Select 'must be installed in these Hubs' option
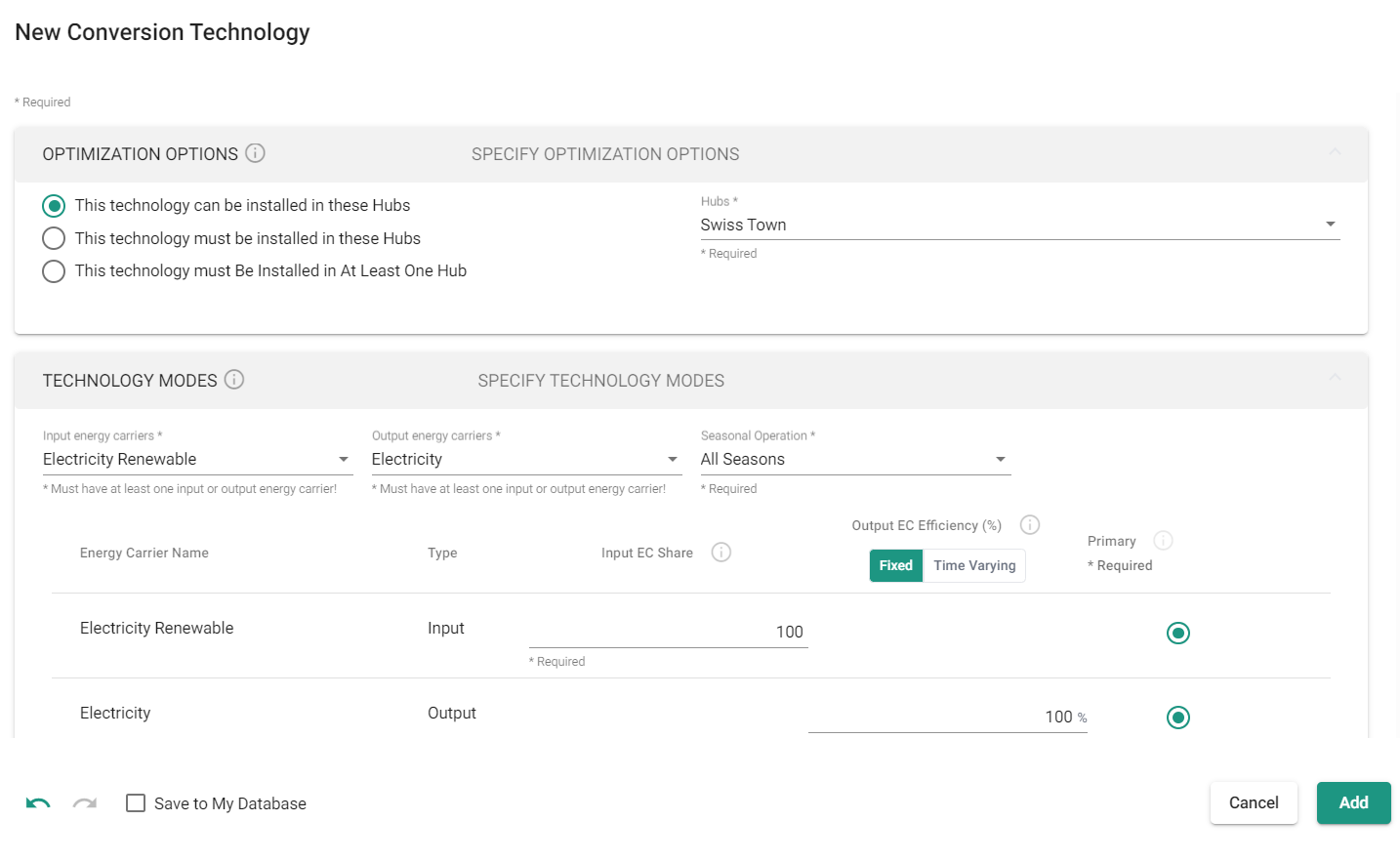 click(x=54, y=238)
